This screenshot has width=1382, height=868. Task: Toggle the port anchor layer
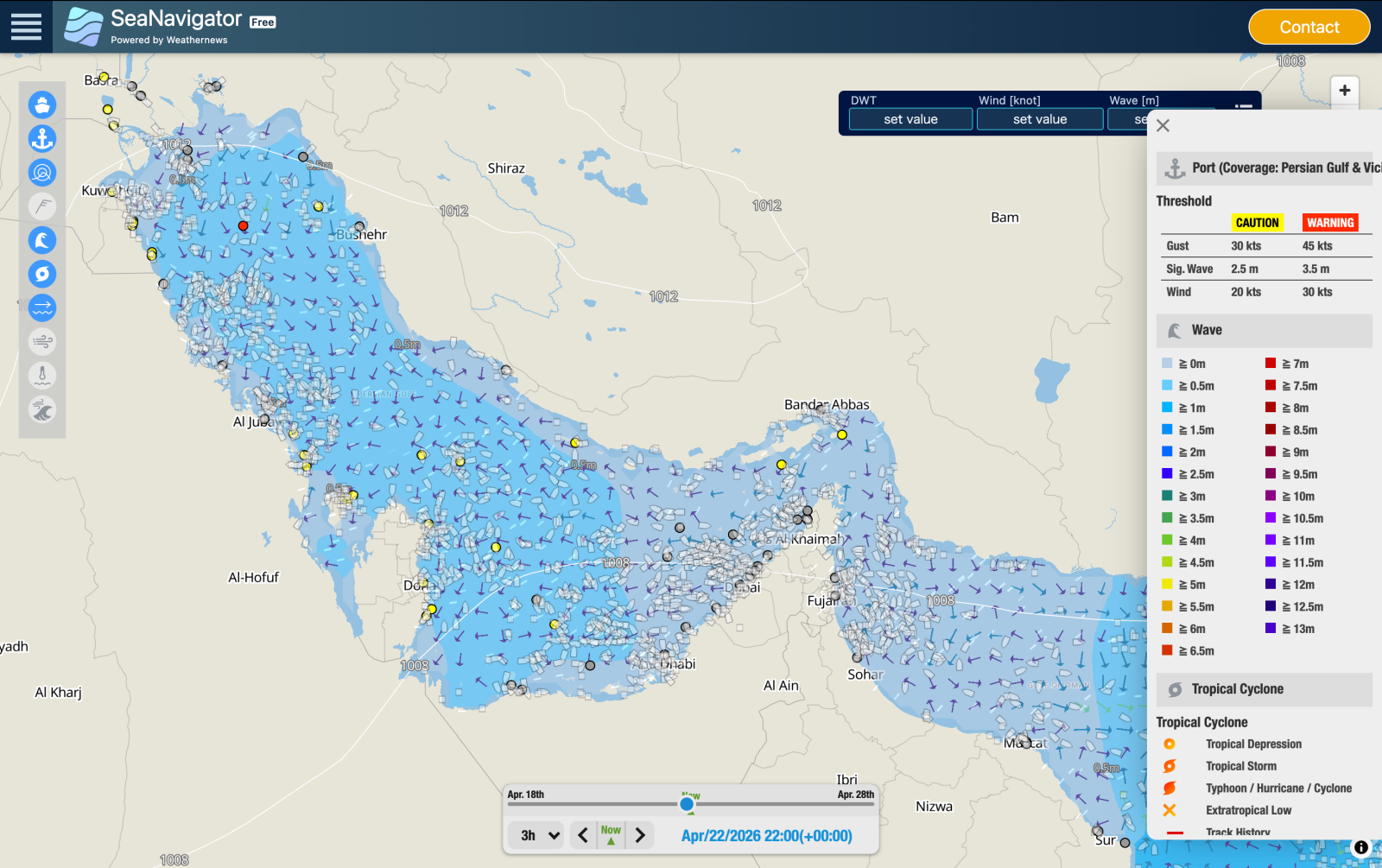42,138
